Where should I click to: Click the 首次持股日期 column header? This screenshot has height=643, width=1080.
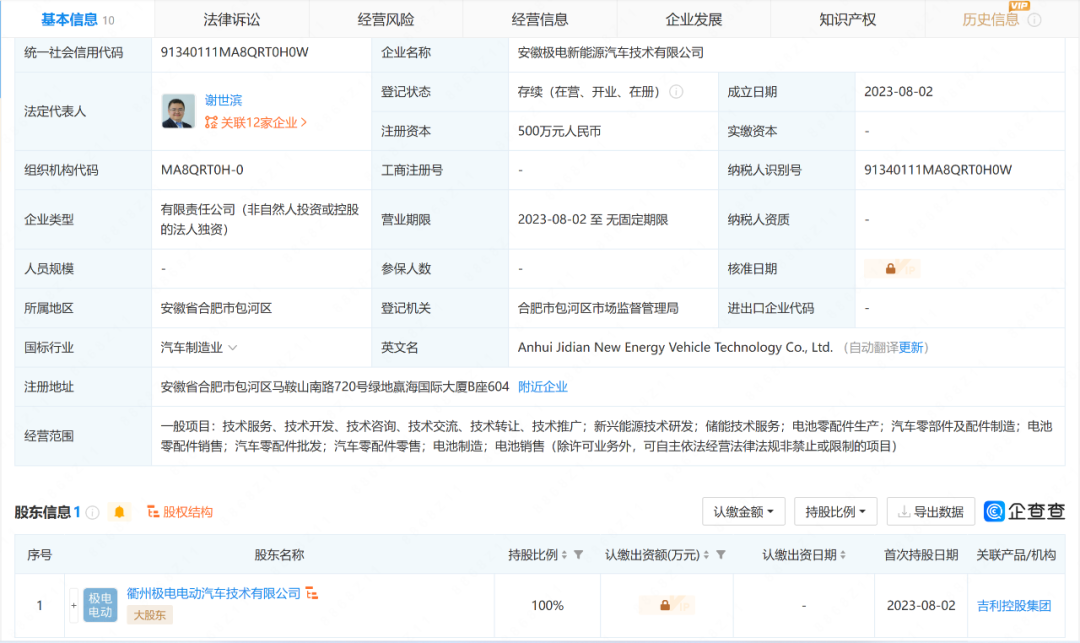click(x=921, y=555)
